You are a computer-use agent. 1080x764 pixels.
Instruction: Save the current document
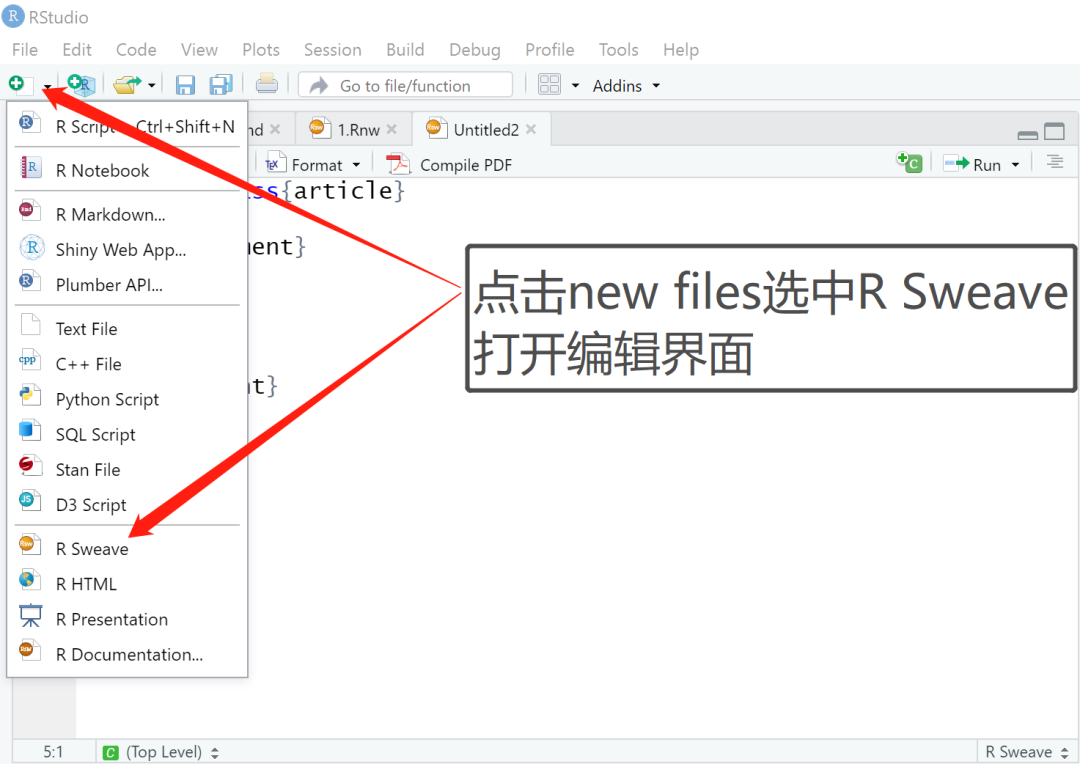[x=185, y=84]
